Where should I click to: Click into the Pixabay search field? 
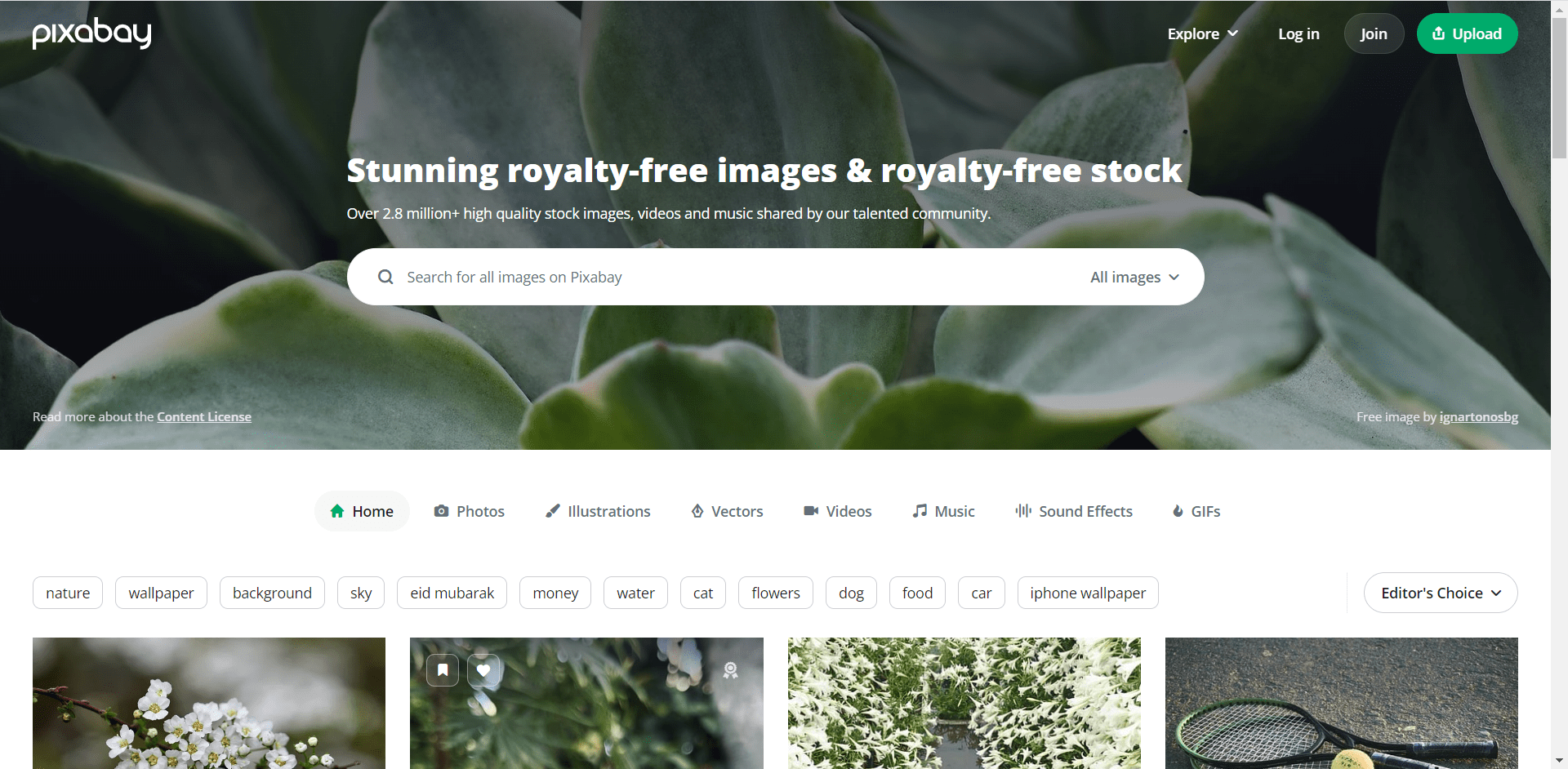(735, 277)
